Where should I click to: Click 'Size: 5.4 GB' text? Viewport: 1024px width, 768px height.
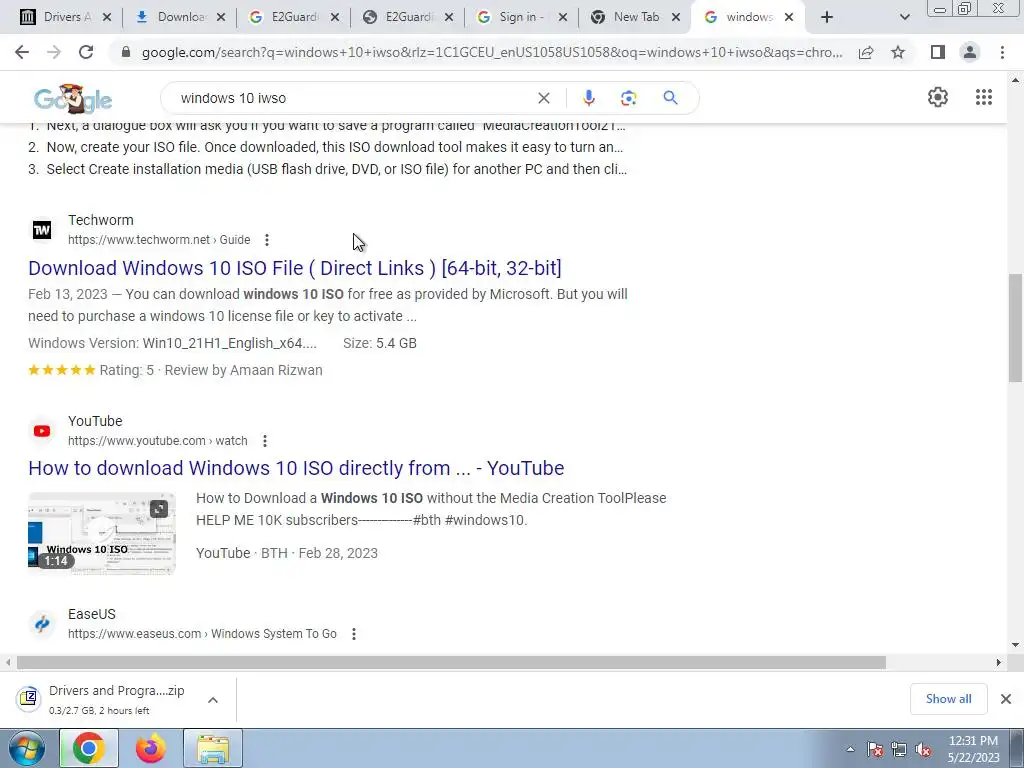pos(379,343)
